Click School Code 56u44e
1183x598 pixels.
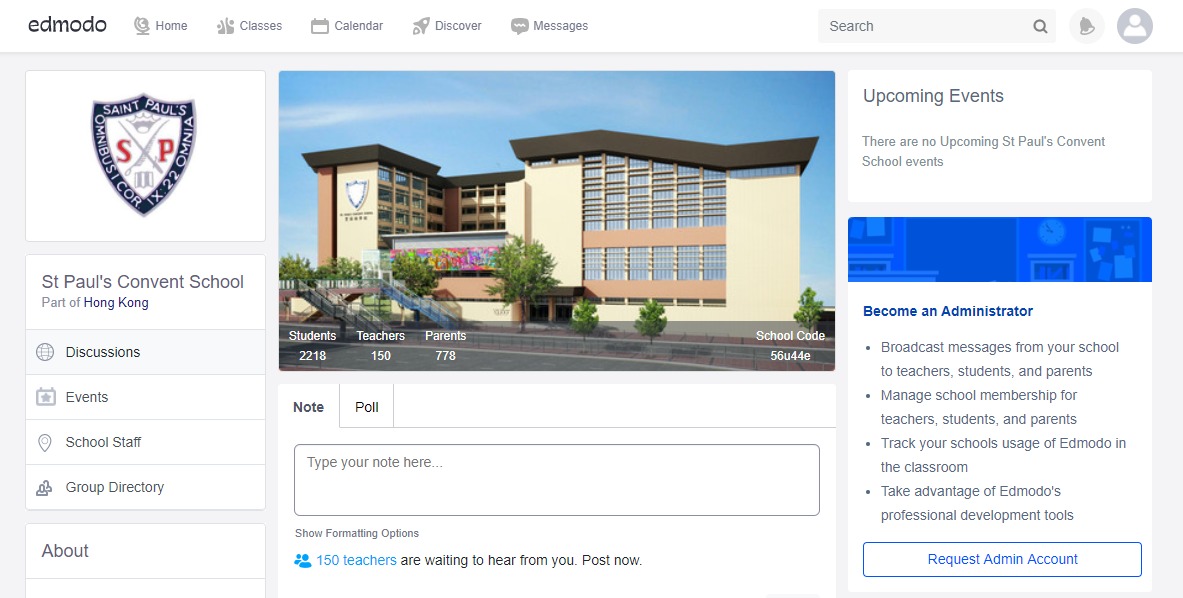(x=791, y=355)
